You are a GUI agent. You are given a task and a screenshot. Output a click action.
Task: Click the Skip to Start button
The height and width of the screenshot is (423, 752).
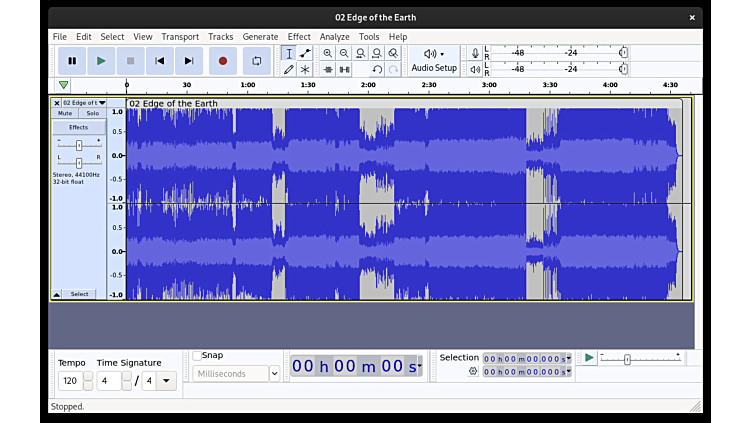tap(159, 61)
